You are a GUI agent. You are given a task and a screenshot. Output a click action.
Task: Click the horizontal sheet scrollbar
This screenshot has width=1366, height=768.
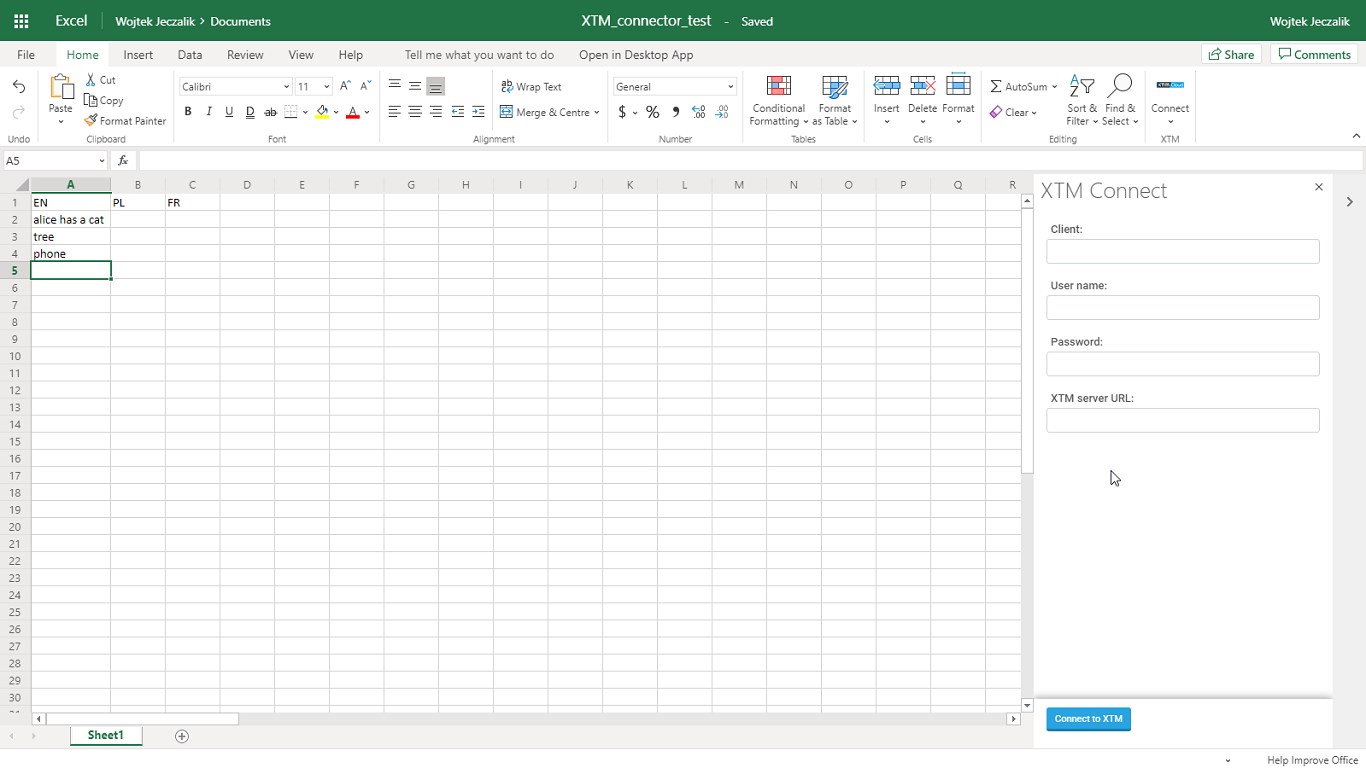[142, 719]
